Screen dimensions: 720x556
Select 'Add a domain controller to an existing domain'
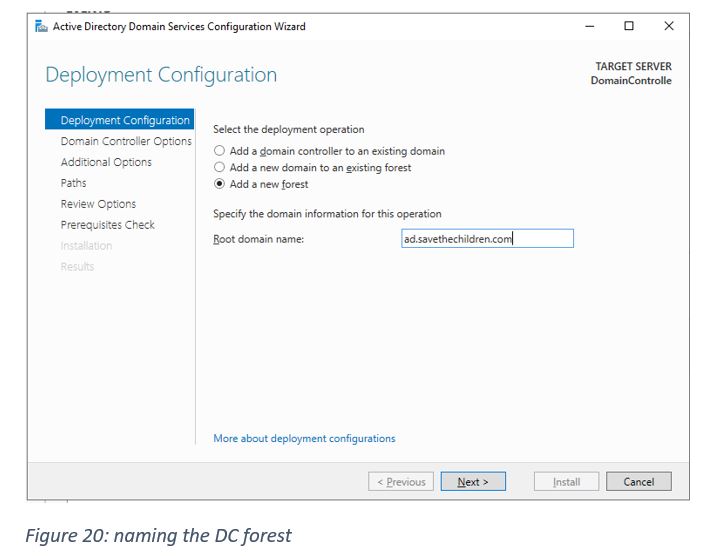[x=220, y=151]
